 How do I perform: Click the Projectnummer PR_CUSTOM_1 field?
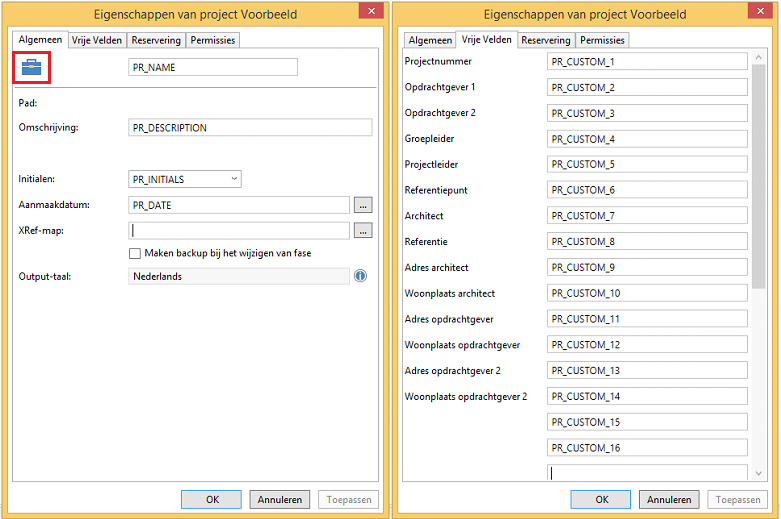click(x=647, y=62)
